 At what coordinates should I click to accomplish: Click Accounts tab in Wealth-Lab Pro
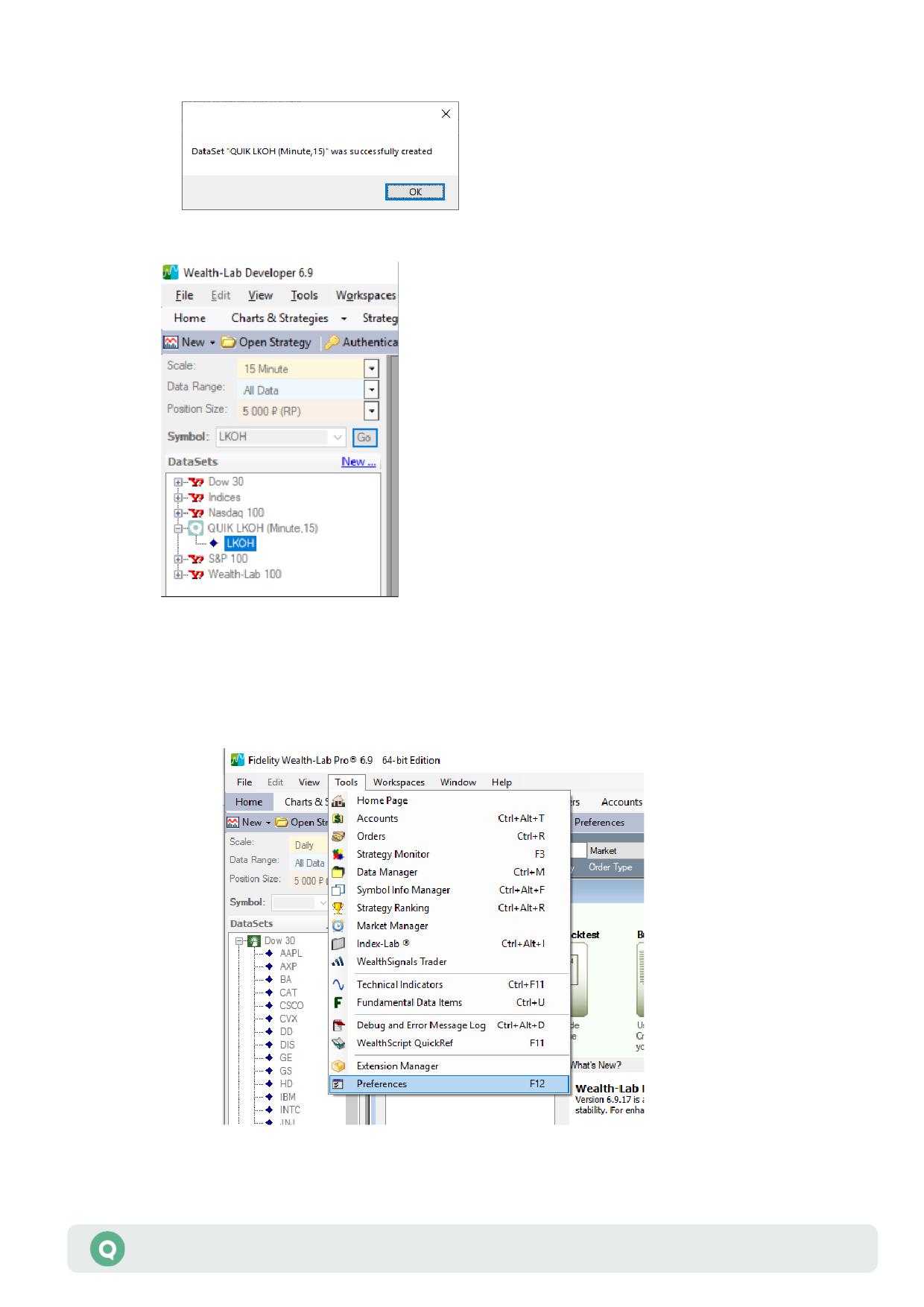[x=621, y=803]
